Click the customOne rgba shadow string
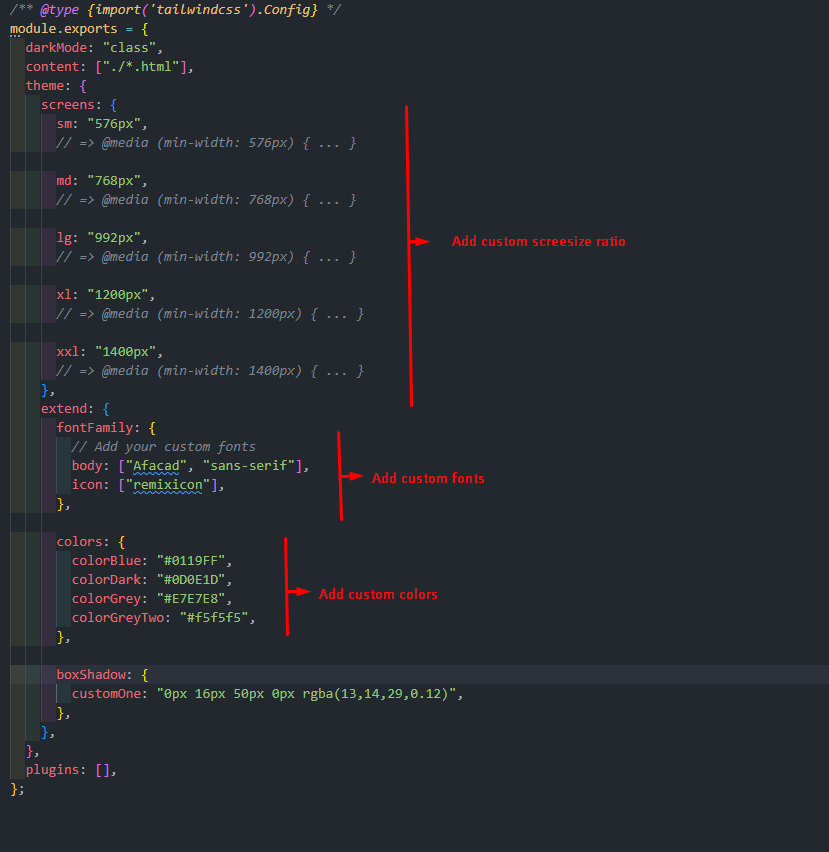Image resolution: width=829 pixels, height=852 pixels. click(x=309, y=694)
